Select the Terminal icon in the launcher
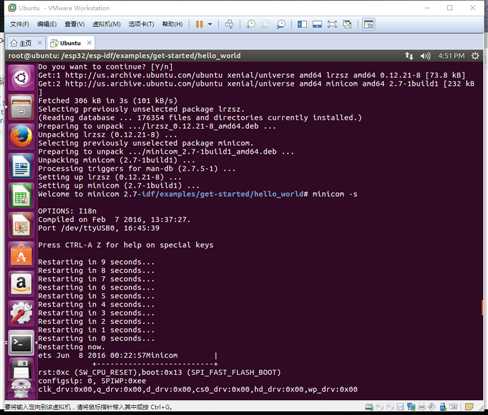 [x=21, y=343]
